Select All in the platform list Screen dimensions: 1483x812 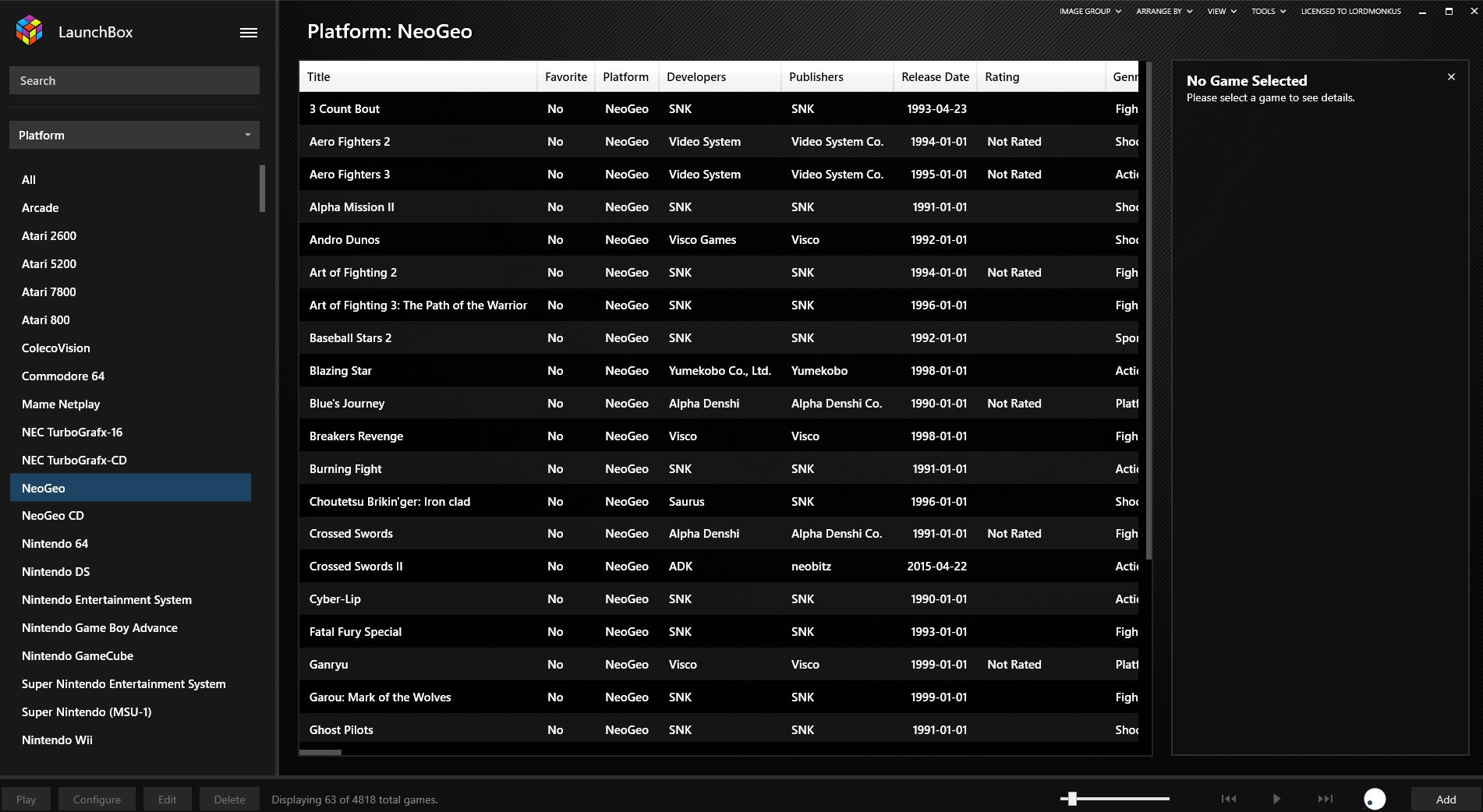point(130,179)
